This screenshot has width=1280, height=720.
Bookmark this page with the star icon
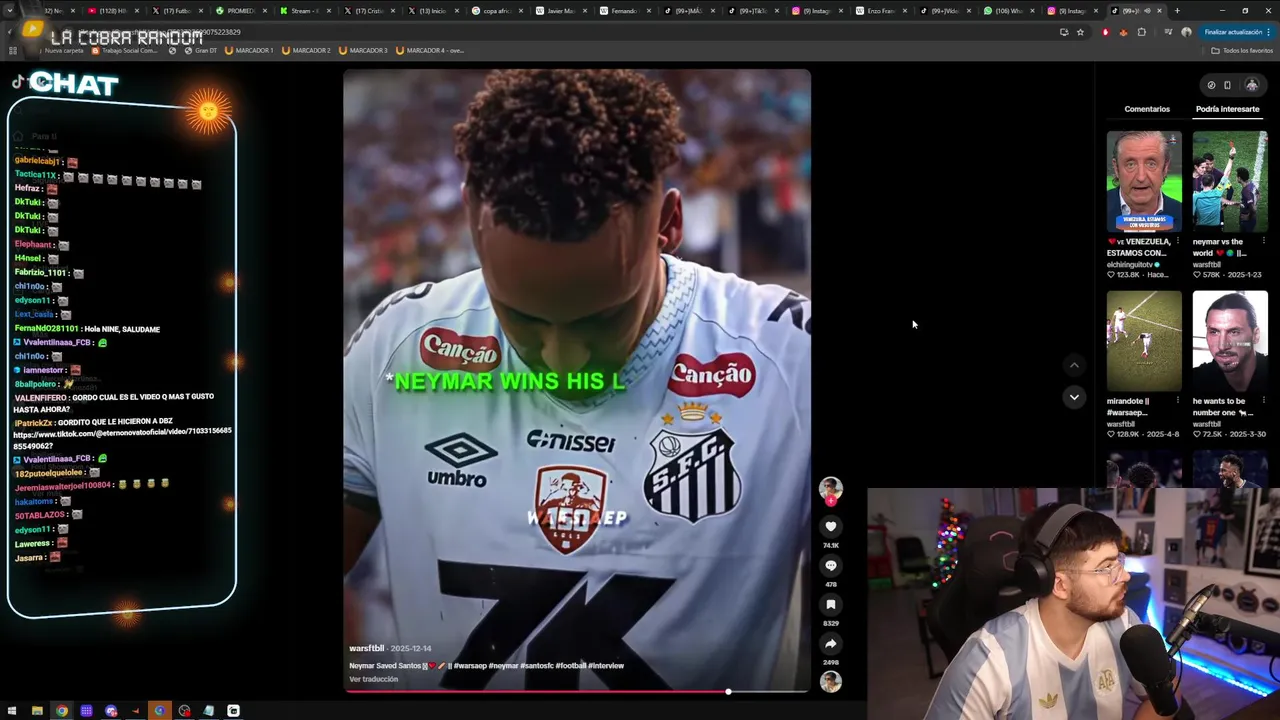(1080, 32)
